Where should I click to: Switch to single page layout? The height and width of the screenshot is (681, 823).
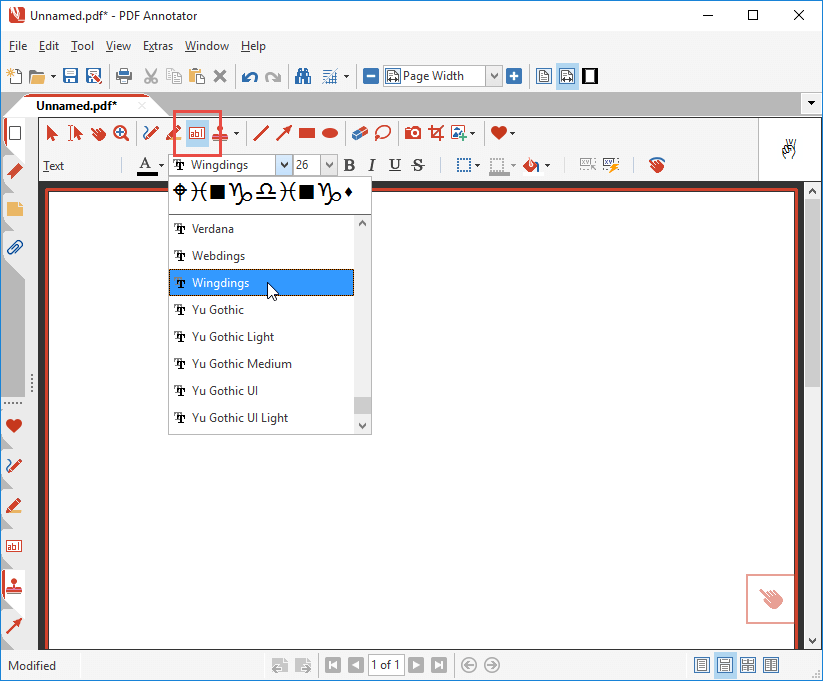click(x=701, y=665)
